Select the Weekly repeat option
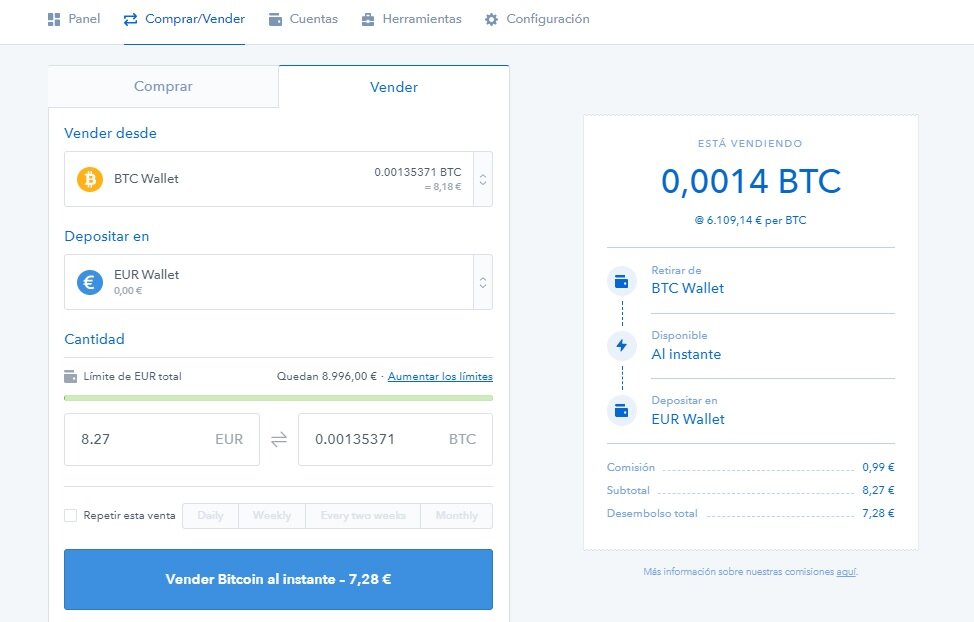This screenshot has width=974, height=622. point(272,516)
